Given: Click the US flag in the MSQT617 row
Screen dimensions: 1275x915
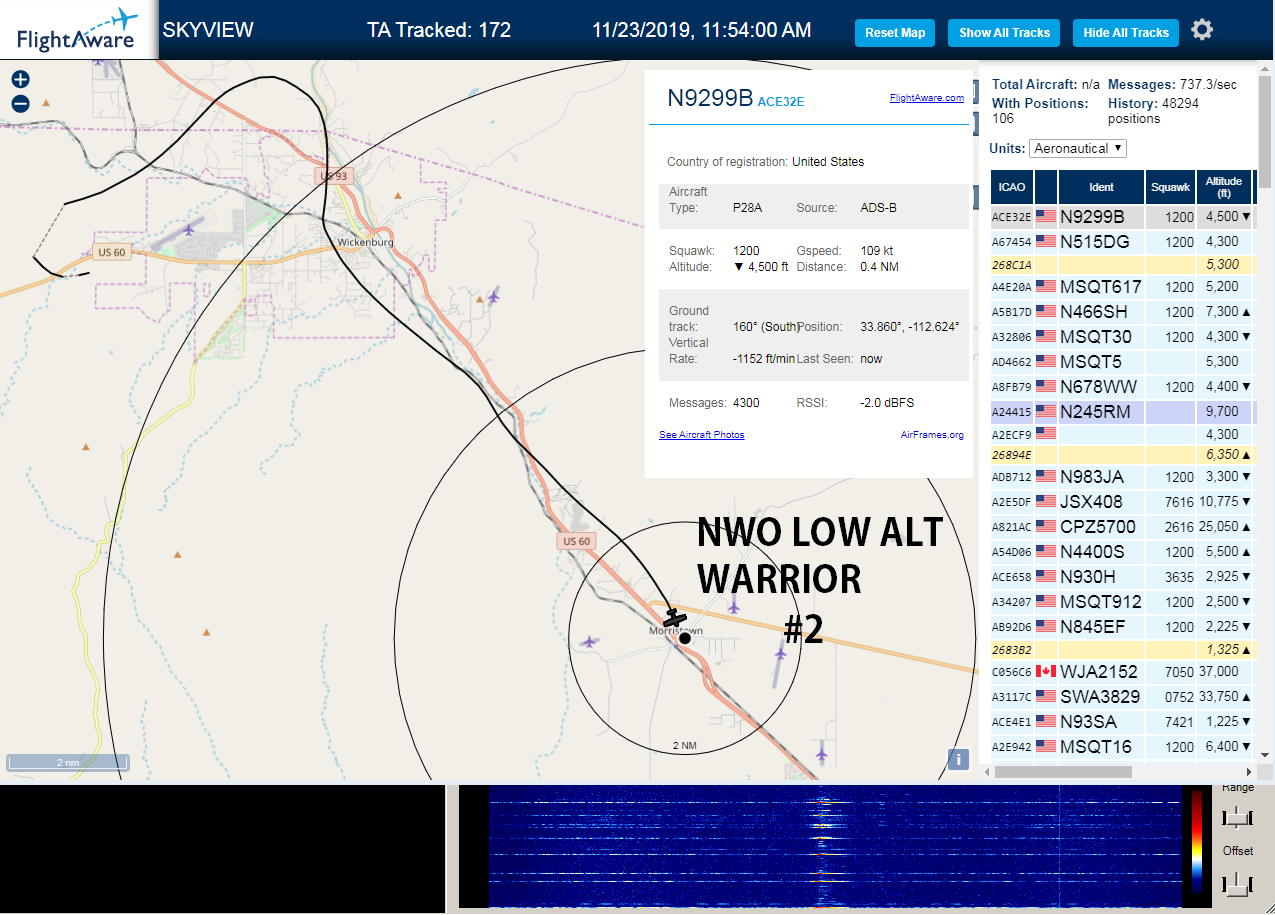Looking at the screenshot, I should point(1046,287).
